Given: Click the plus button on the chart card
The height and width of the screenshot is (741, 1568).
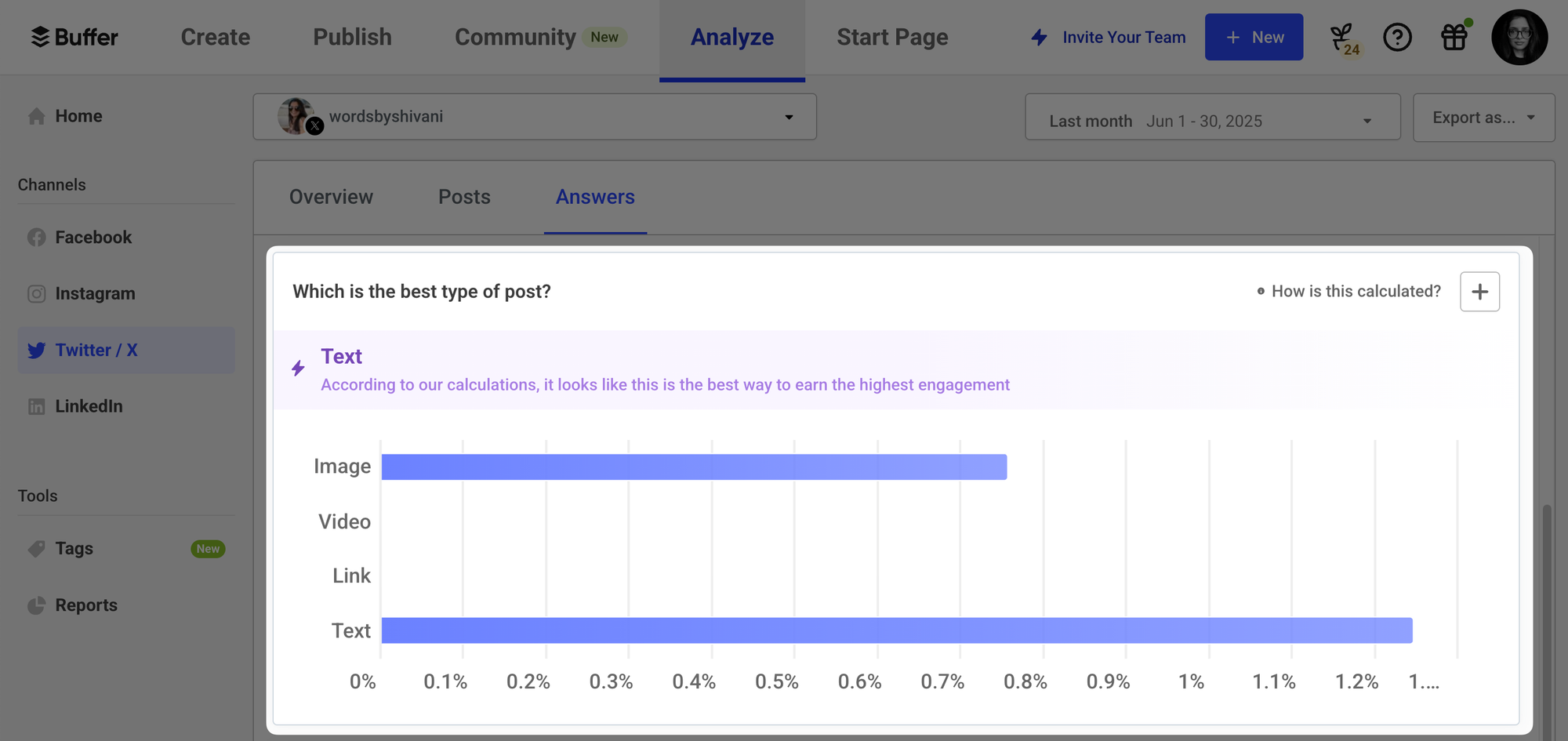Looking at the screenshot, I should 1479,291.
